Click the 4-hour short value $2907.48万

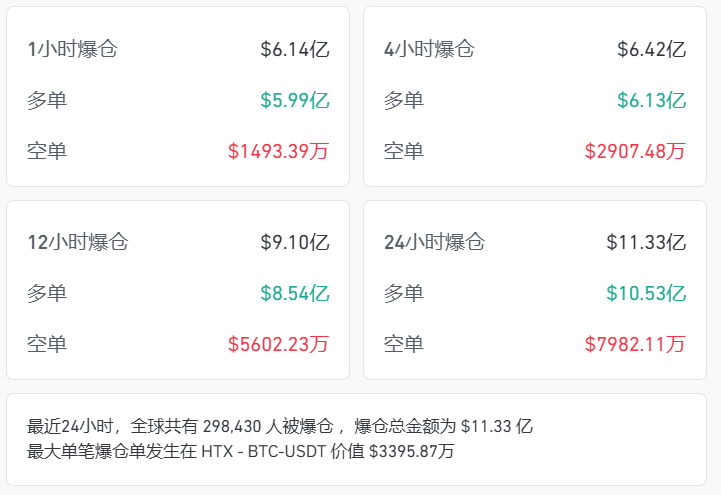[x=635, y=151]
